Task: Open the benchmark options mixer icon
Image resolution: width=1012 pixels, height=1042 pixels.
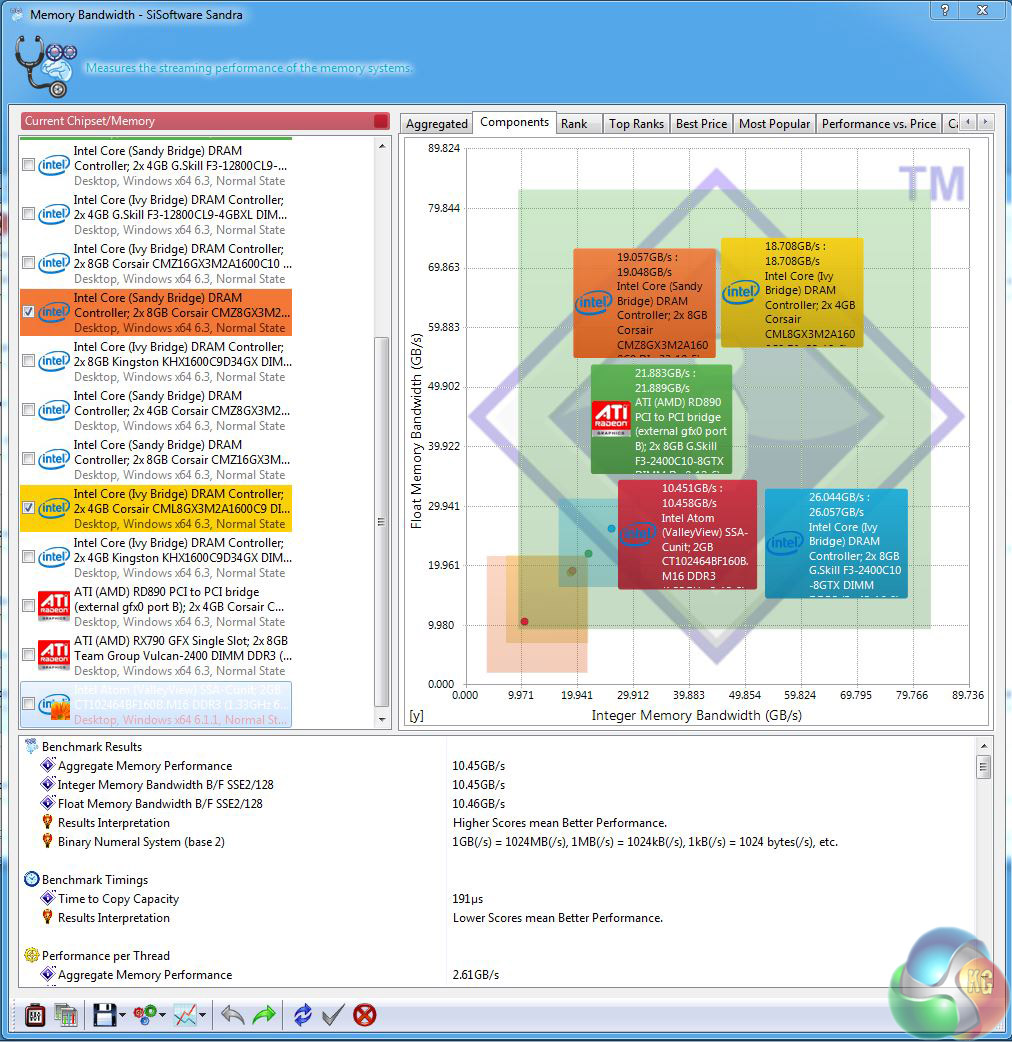Action: coord(35,1015)
